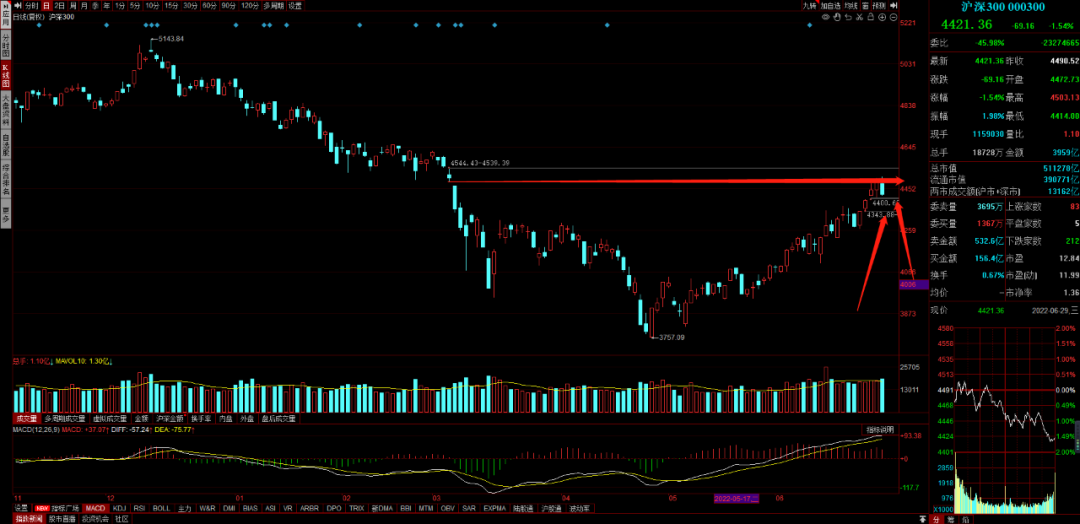
Task: Switch indicator to TRIX
Action: [355, 508]
